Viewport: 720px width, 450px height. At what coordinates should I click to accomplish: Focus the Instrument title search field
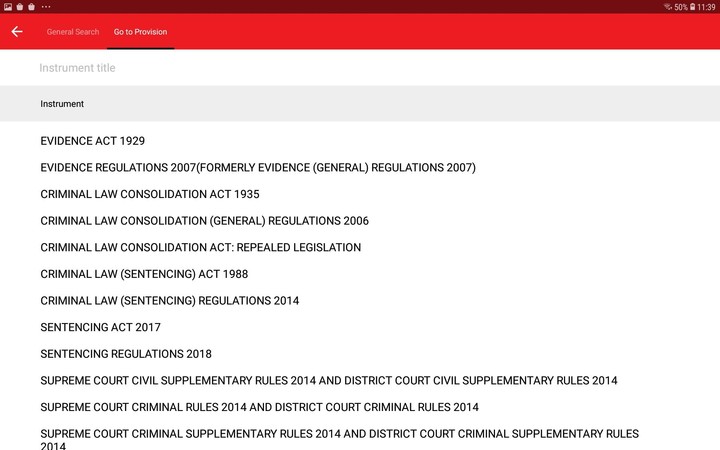pos(360,68)
